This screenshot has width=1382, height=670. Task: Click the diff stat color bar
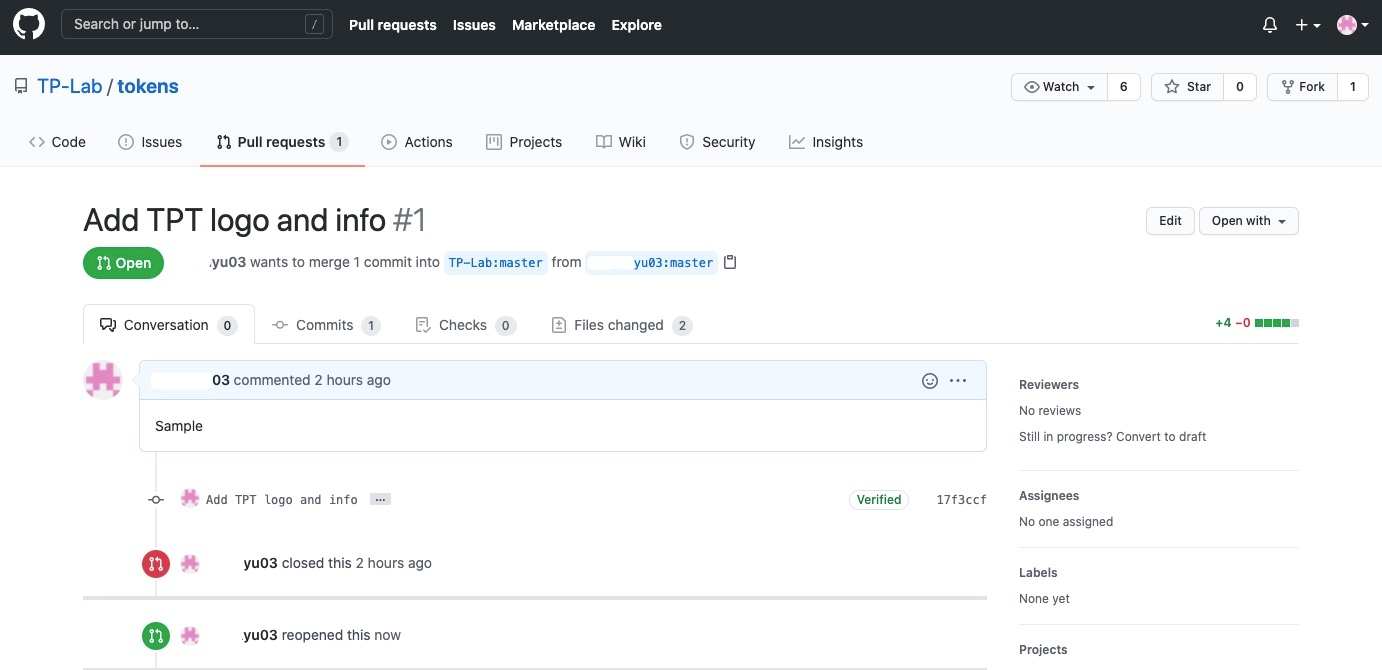click(1277, 323)
